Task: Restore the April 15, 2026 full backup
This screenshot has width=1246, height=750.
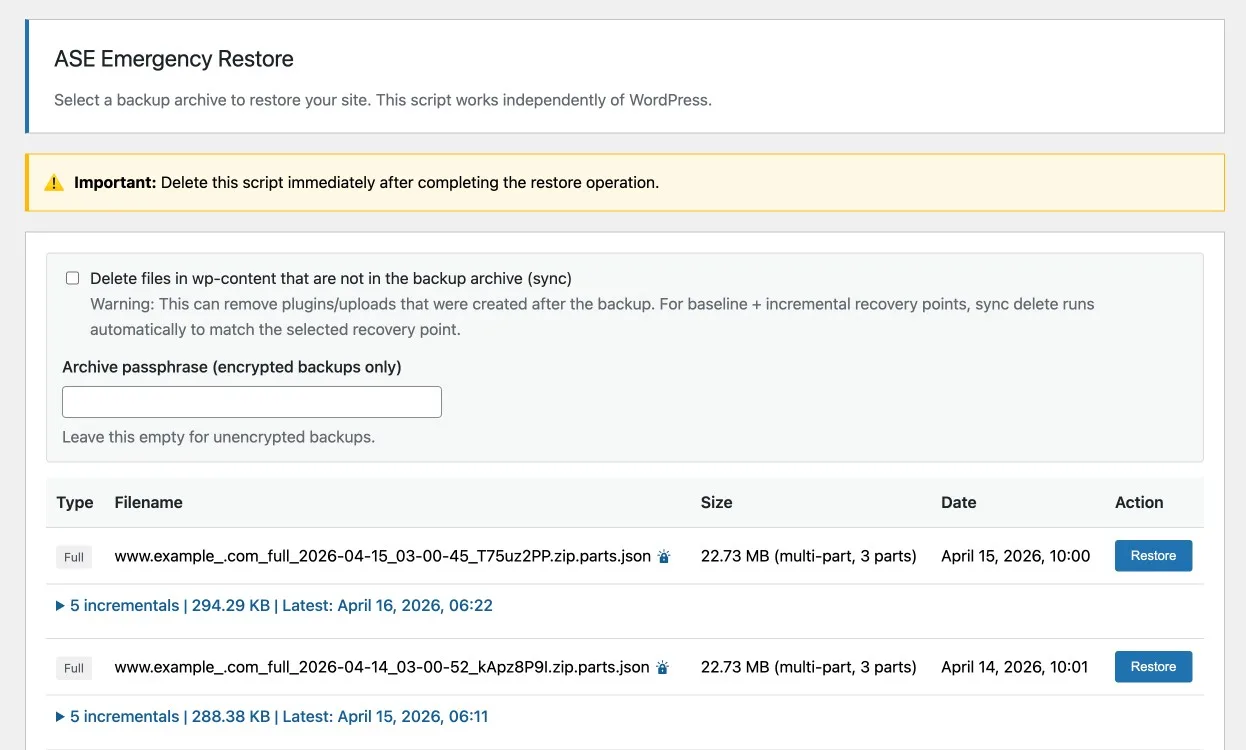Action: coord(1153,556)
